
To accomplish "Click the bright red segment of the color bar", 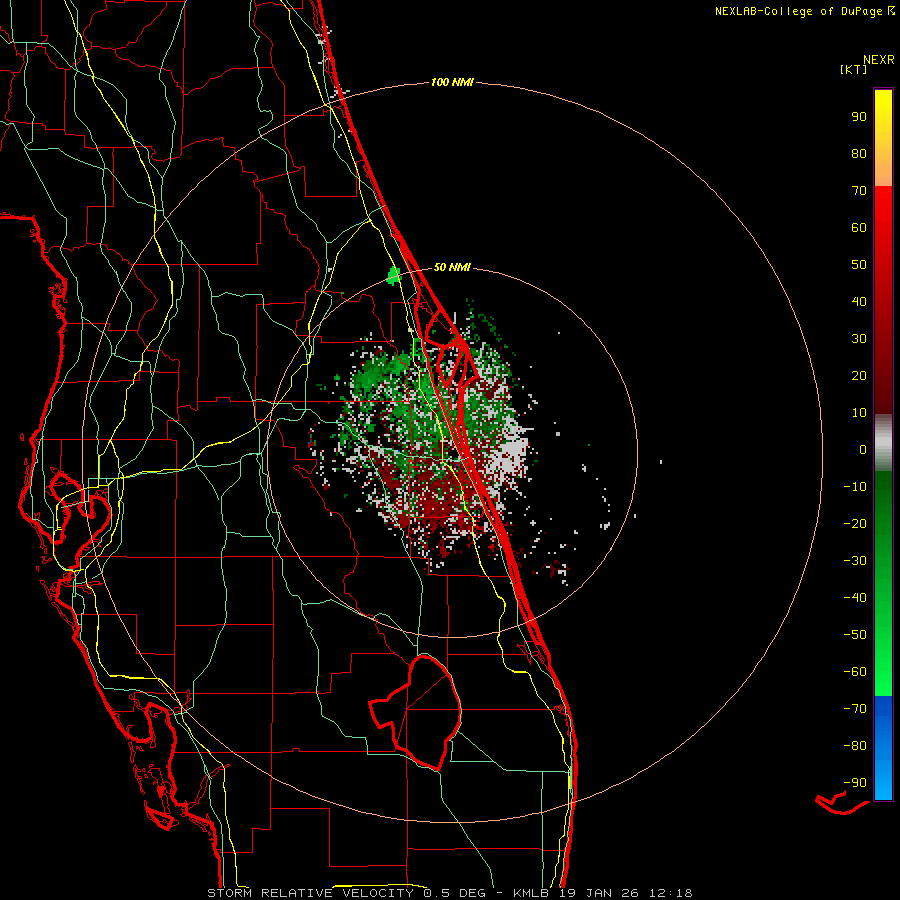I will point(883,300).
